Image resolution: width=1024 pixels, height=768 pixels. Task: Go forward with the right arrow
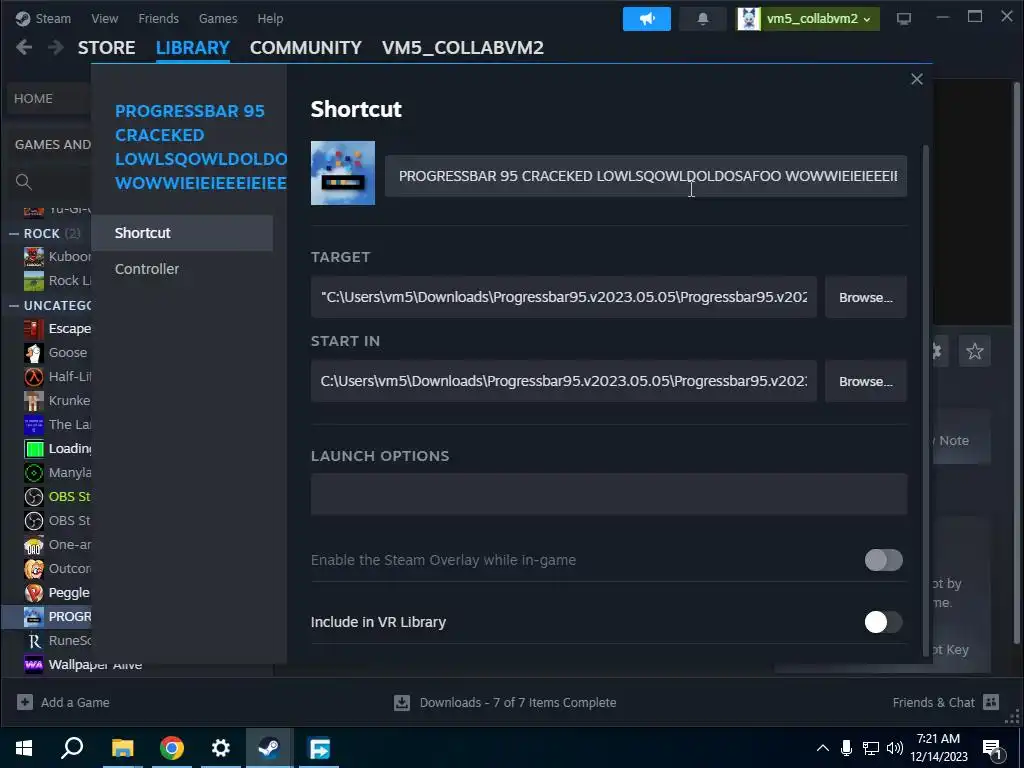click(56, 47)
